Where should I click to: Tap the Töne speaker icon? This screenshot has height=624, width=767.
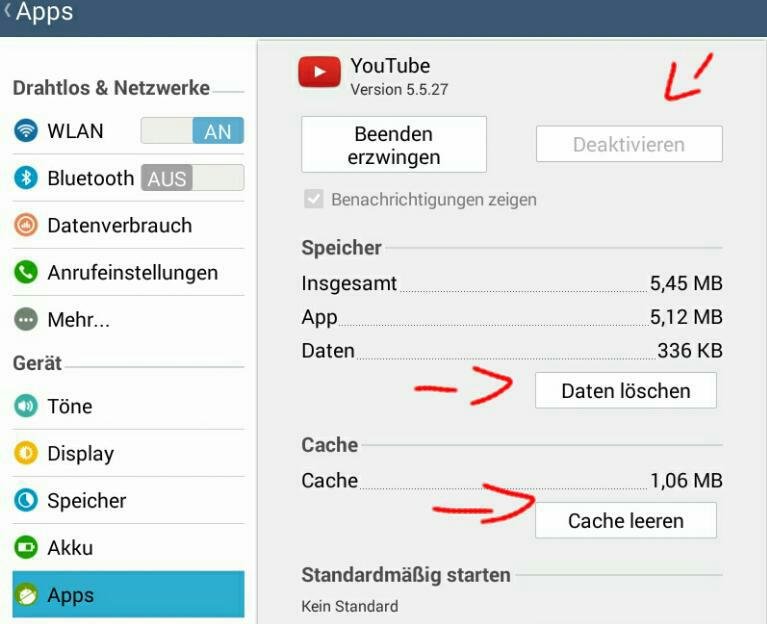[x=25, y=406]
